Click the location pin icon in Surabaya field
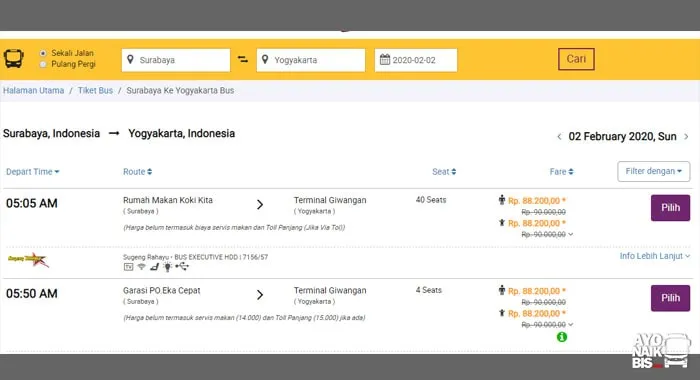This screenshot has width=700, height=380. [x=130, y=59]
